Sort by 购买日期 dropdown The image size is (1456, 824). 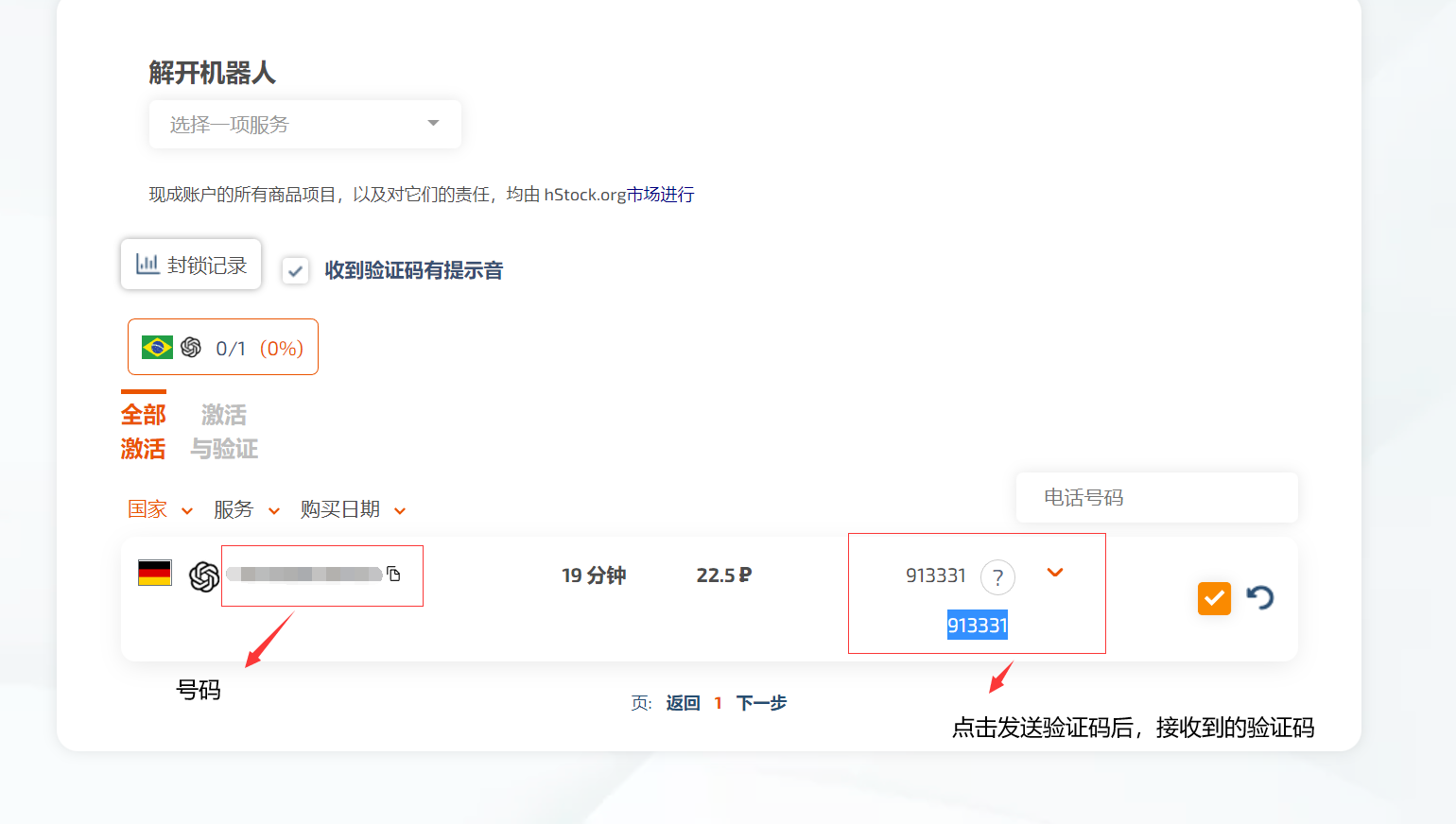click(x=353, y=510)
